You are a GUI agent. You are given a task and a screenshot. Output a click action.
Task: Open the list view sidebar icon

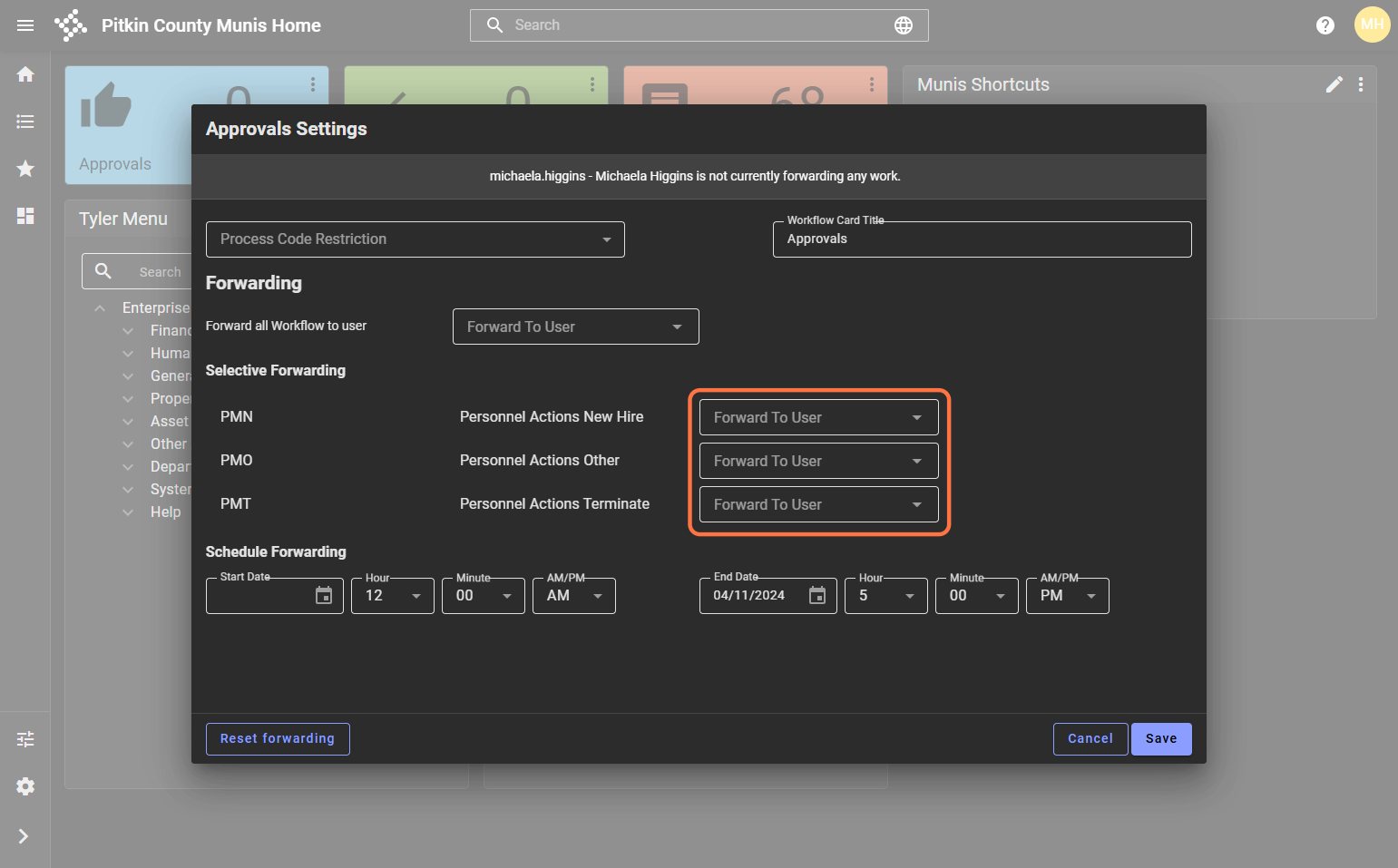point(25,122)
